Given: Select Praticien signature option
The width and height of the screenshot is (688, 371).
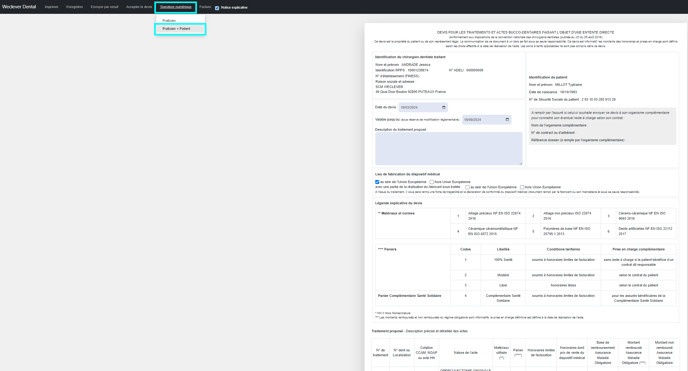Looking at the screenshot, I should (169, 21).
